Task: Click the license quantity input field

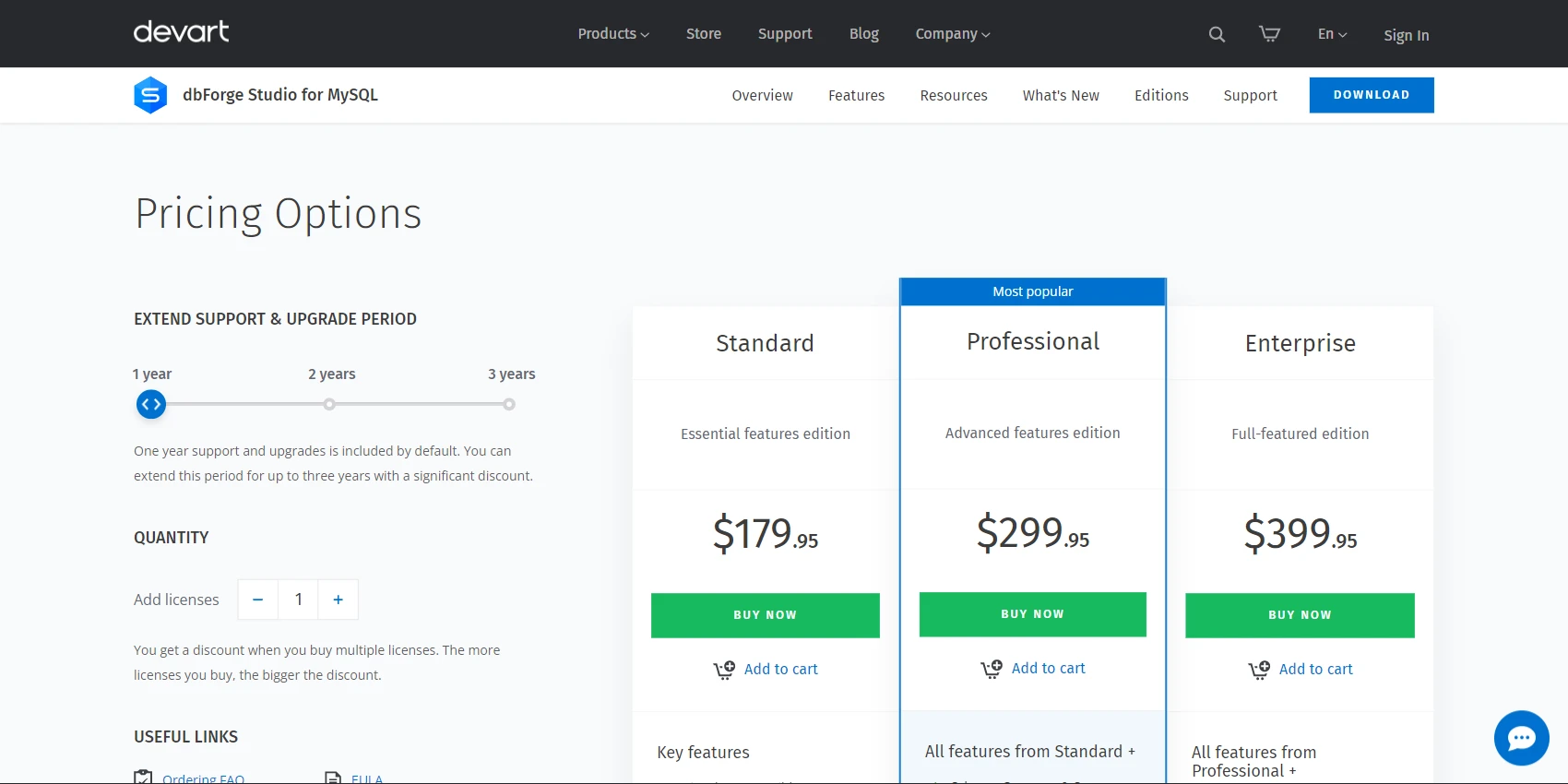Action: [299, 600]
